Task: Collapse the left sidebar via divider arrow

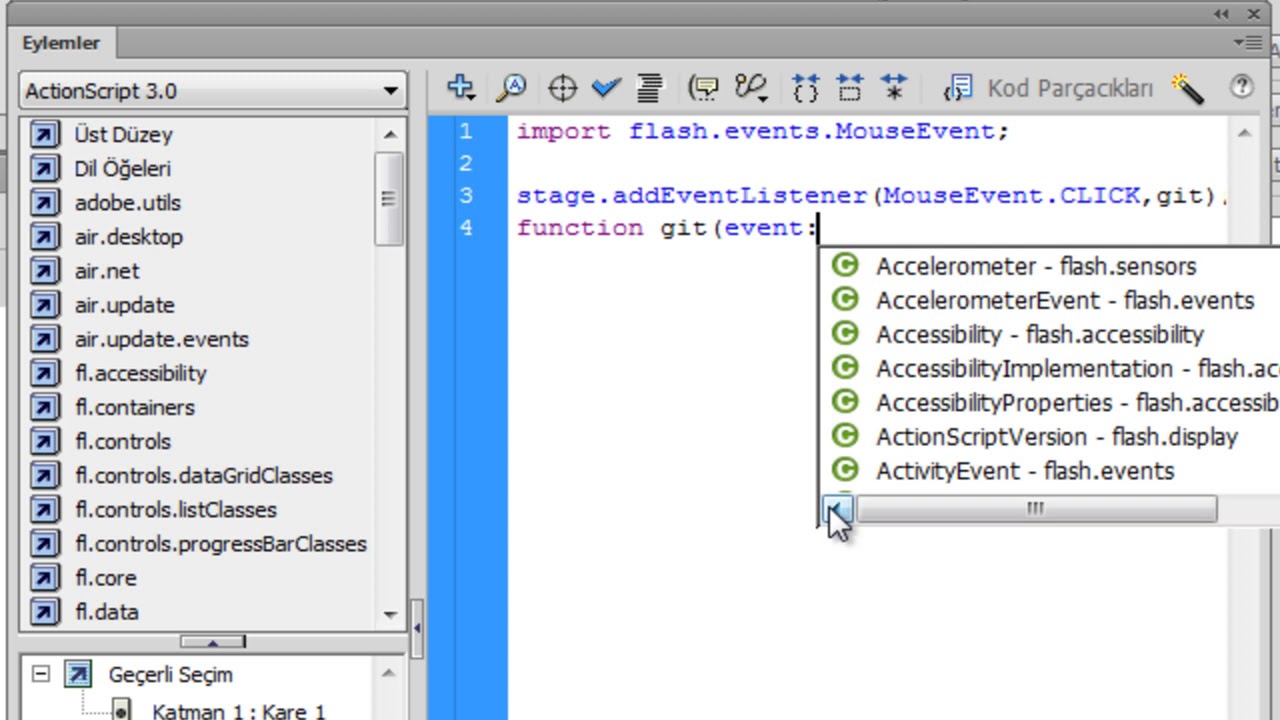Action: [x=417, y=627]
